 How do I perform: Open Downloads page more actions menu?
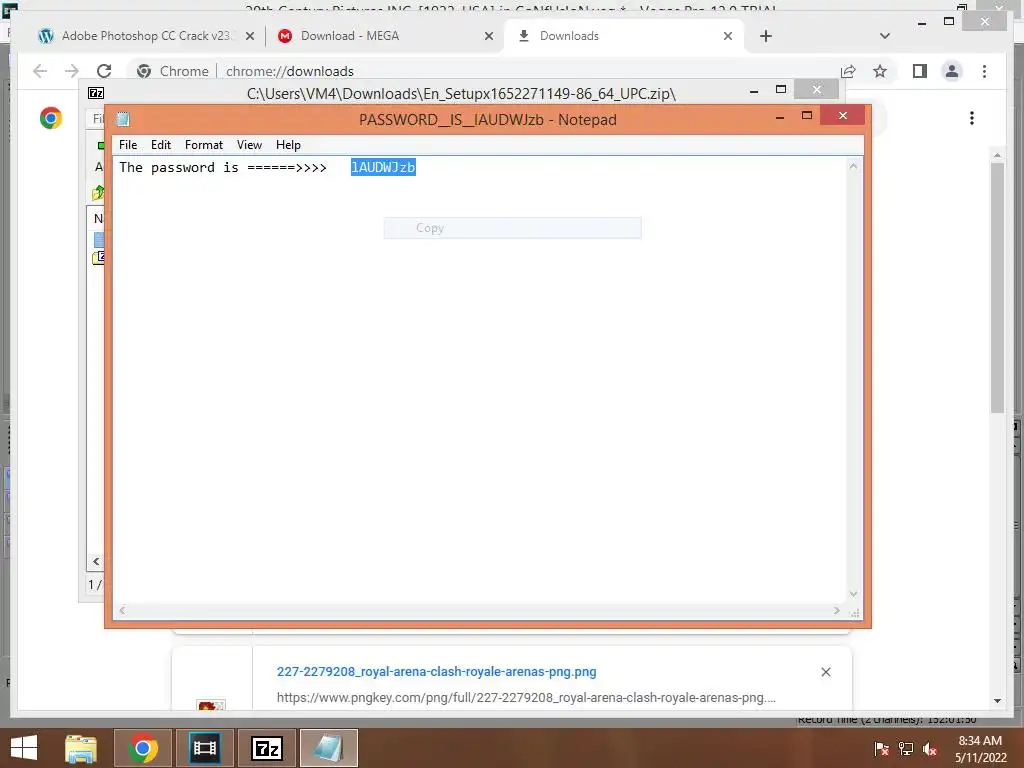[972, 118]
